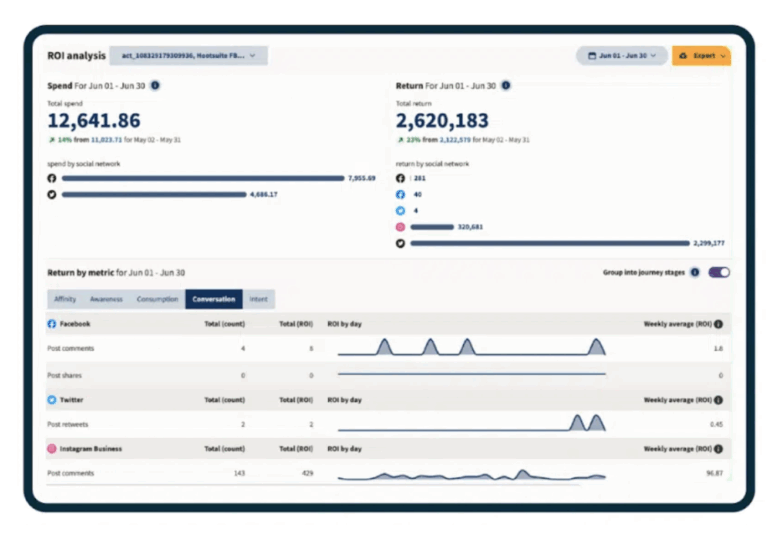The height and width of the screenshot is (544, 768).
Task: Click the pink Instagram icon beside 320,681 return
Action: click(401, 227)
